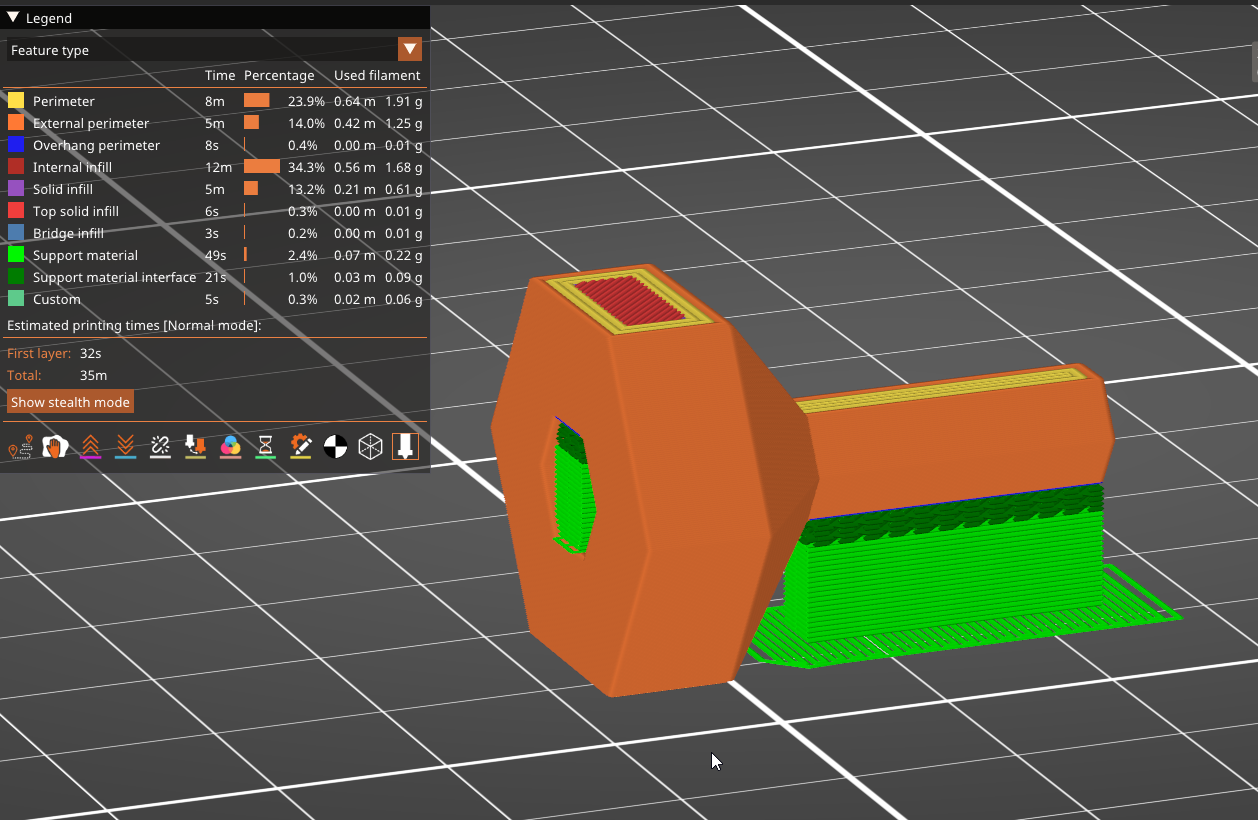This screenshot has height=820, width=1258.
Task: Toggle shells wireframe cube icon
Action: pos(370,447)
